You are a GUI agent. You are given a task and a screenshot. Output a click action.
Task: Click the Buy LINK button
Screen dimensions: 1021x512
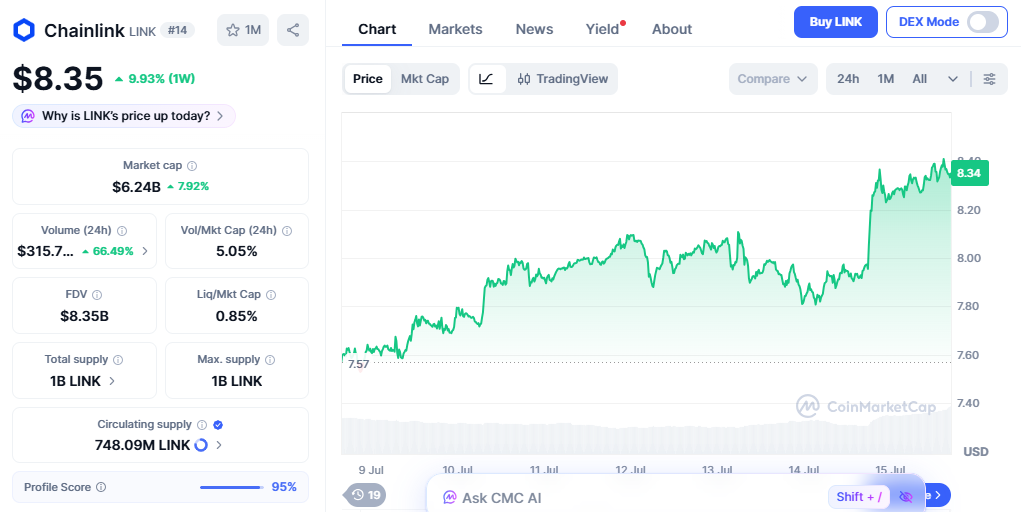[835, 21]
